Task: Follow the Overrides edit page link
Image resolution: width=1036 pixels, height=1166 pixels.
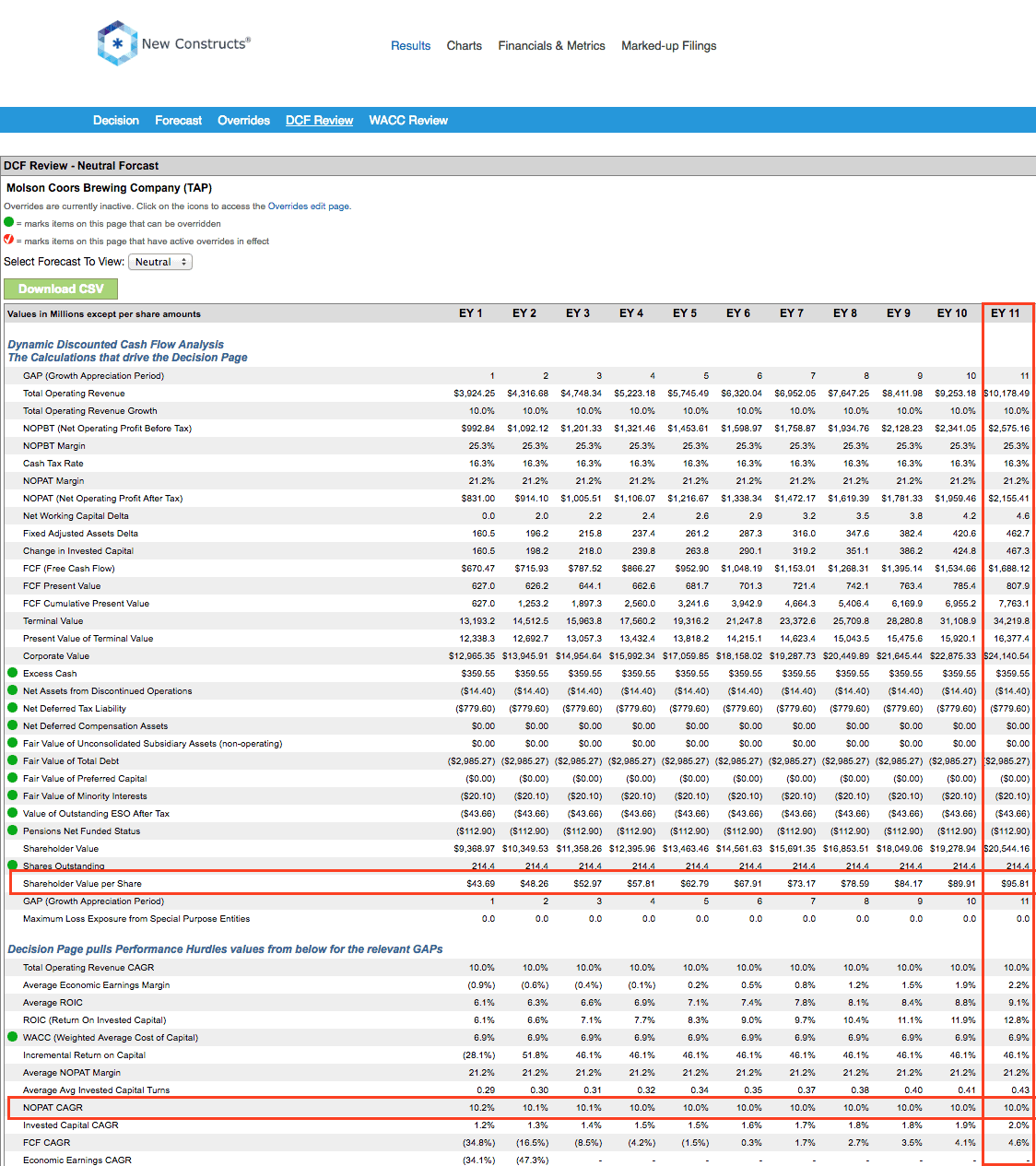Action: 308,206
